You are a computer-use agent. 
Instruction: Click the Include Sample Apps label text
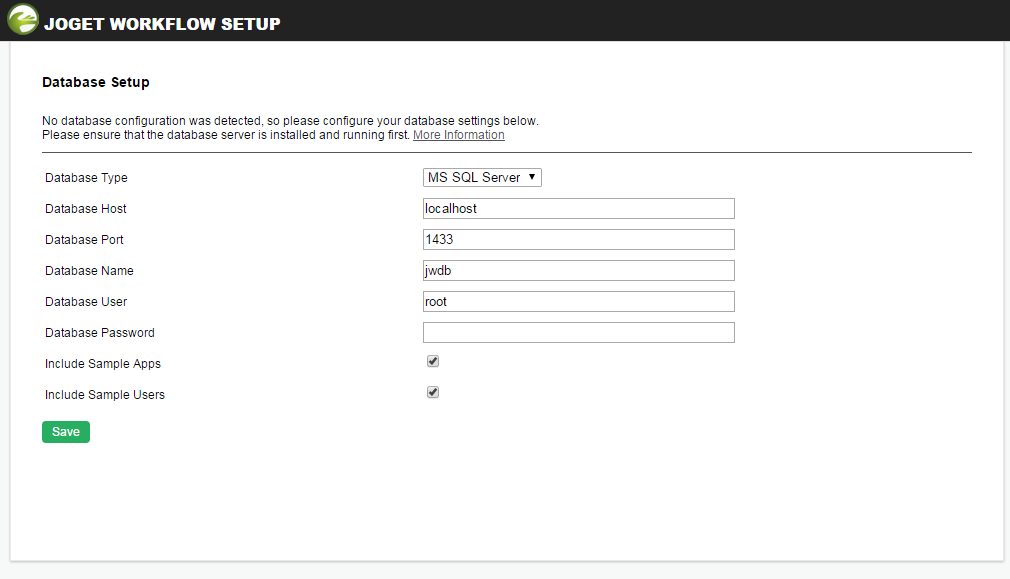(x=103, y=364)
